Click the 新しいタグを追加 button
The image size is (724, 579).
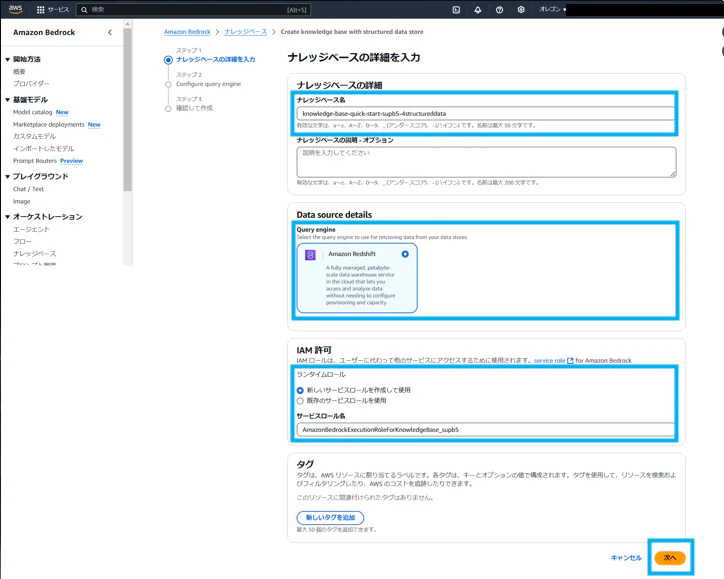click(330, 518)
